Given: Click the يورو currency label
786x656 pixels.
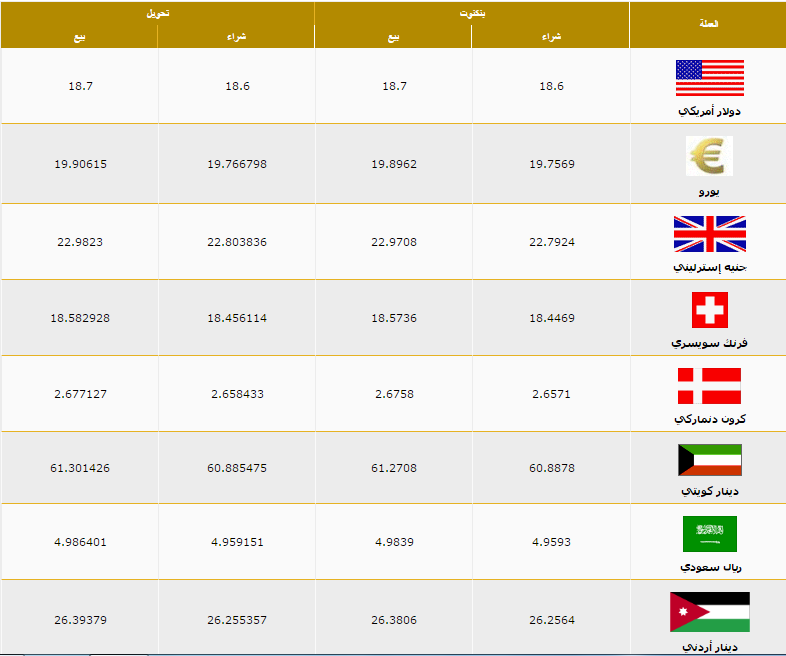Looking at the screenshot, I should (x=709, y=191).
